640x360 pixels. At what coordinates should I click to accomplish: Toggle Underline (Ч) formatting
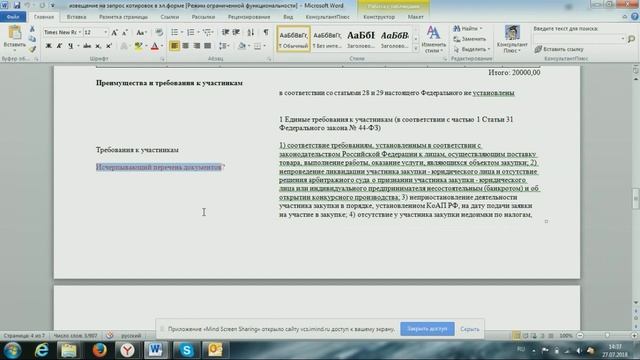point(70,46)
